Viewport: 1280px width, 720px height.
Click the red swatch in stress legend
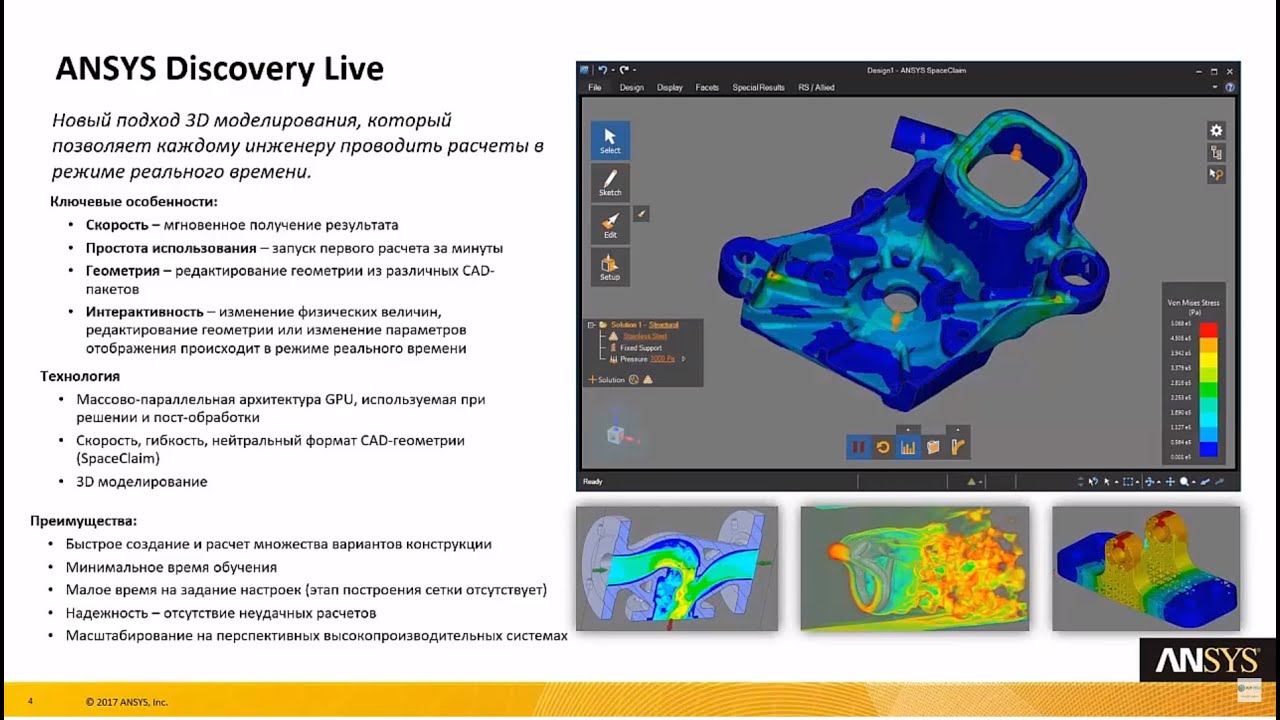pos(1208,328)
